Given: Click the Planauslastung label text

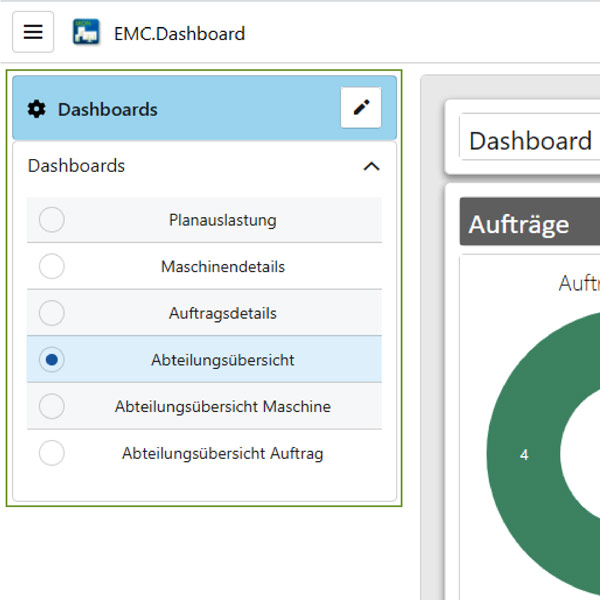Looking at the screenshot, I should [x=223, y=220].
